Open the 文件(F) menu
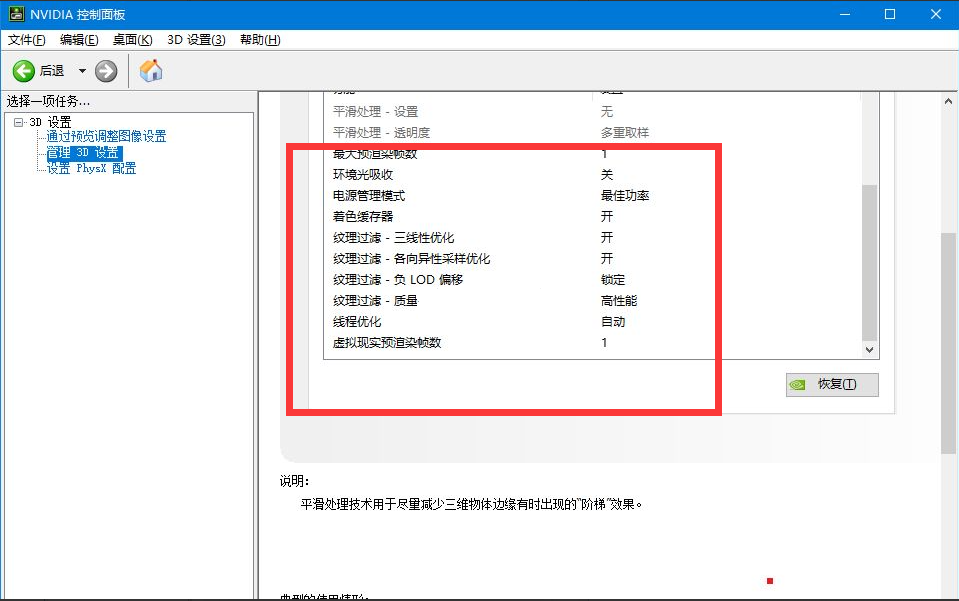The width and height of the screenshot is (959, 601). coord(26,40)
